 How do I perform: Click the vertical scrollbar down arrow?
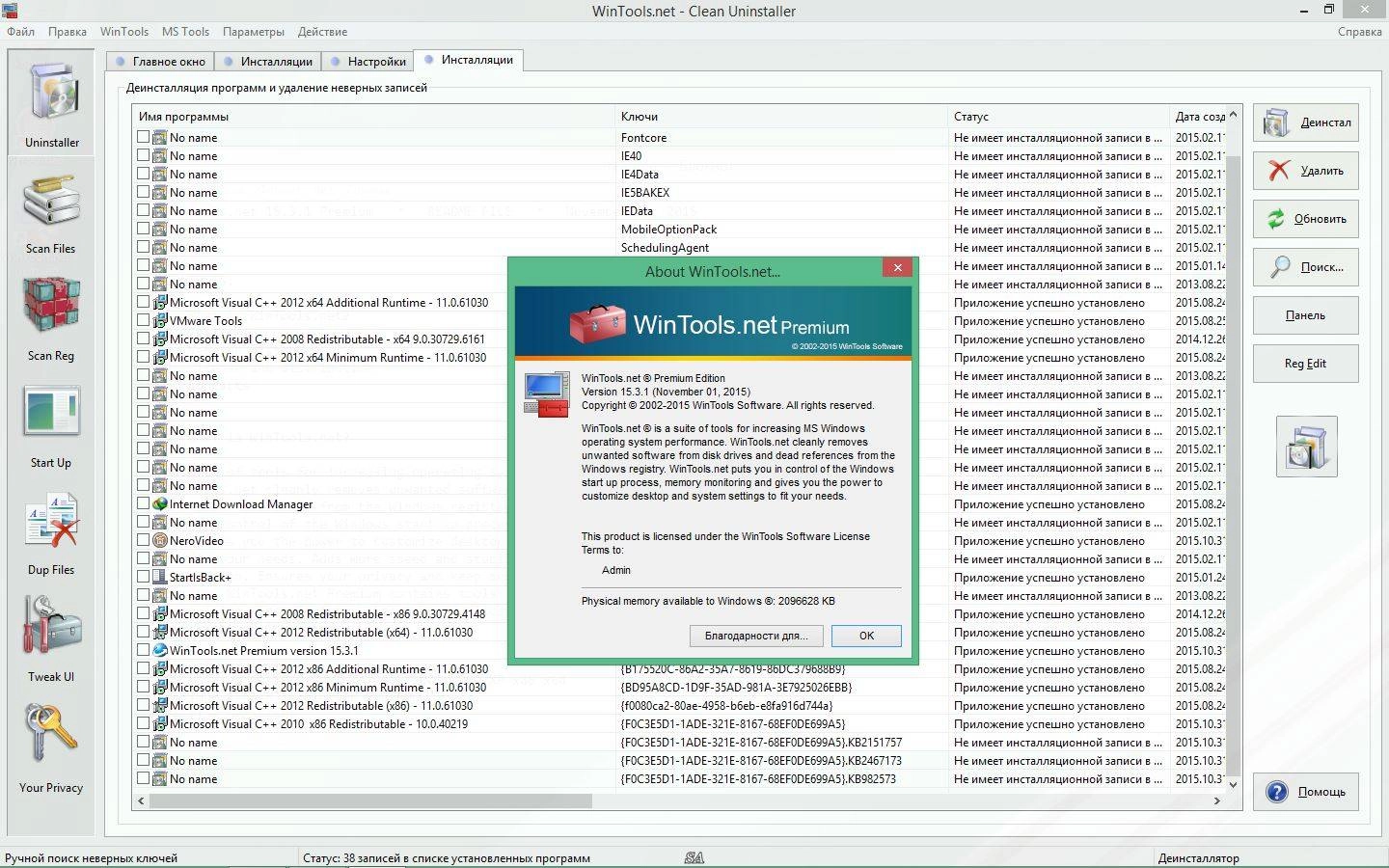pyautogui.click(x=1234, y=785)
